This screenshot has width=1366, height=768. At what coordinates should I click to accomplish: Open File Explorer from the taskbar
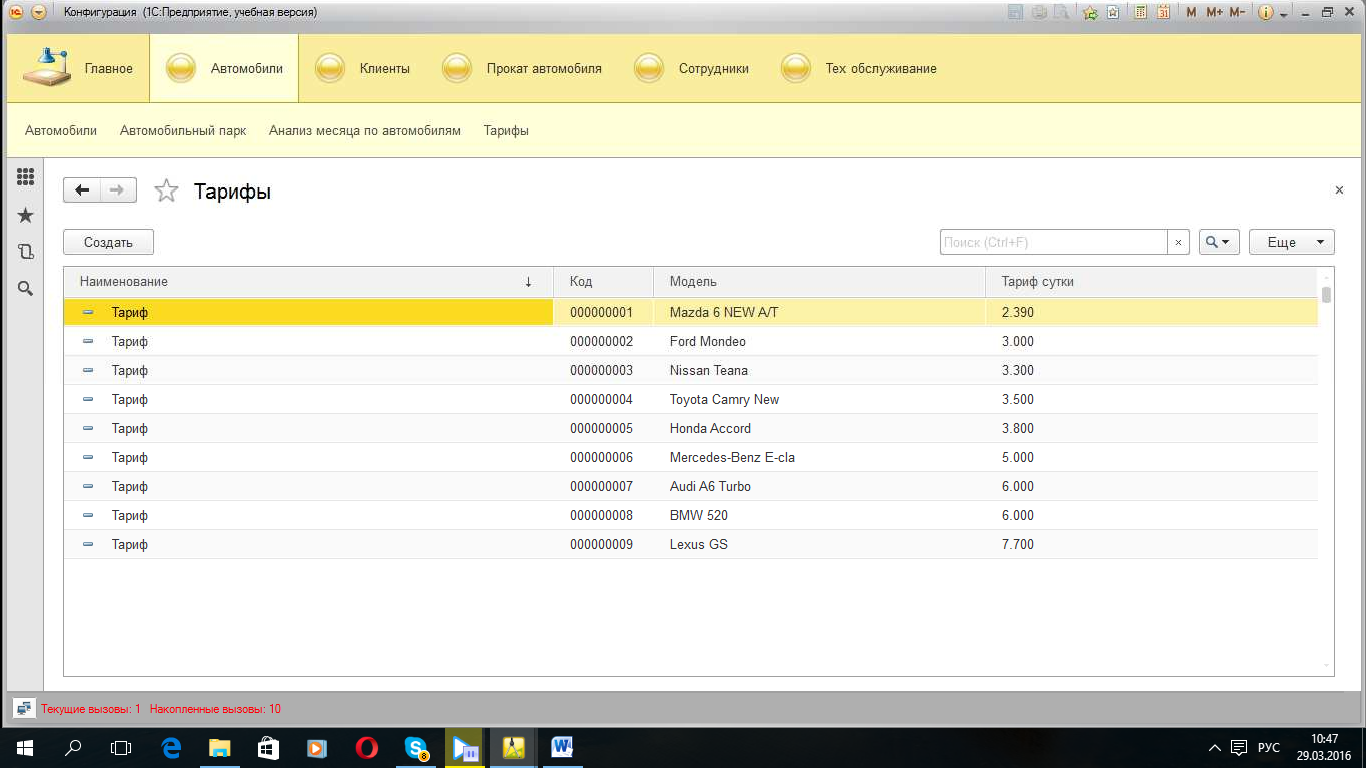[219, 747]
